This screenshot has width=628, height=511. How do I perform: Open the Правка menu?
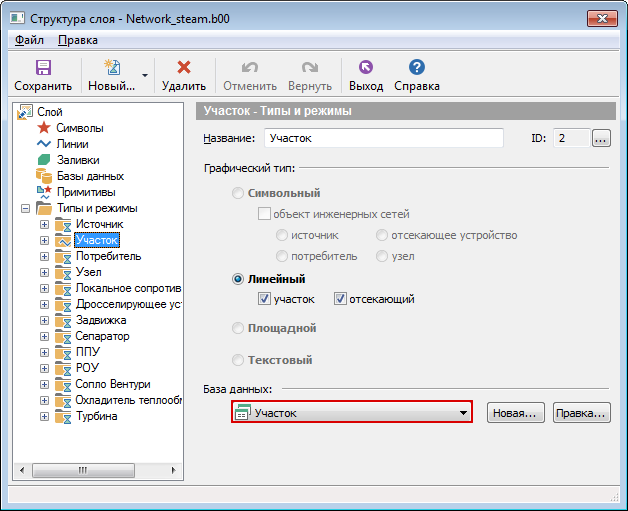78,40
